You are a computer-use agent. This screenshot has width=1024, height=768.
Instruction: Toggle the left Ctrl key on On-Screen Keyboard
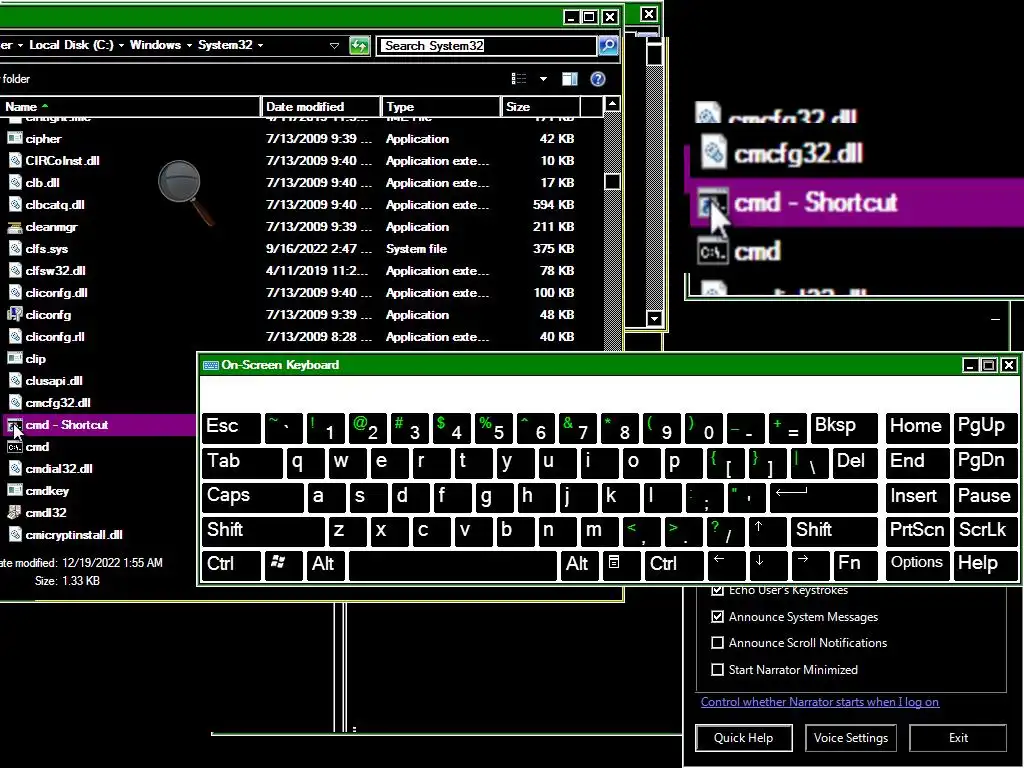pyautogui.click(x=232, y=564)
